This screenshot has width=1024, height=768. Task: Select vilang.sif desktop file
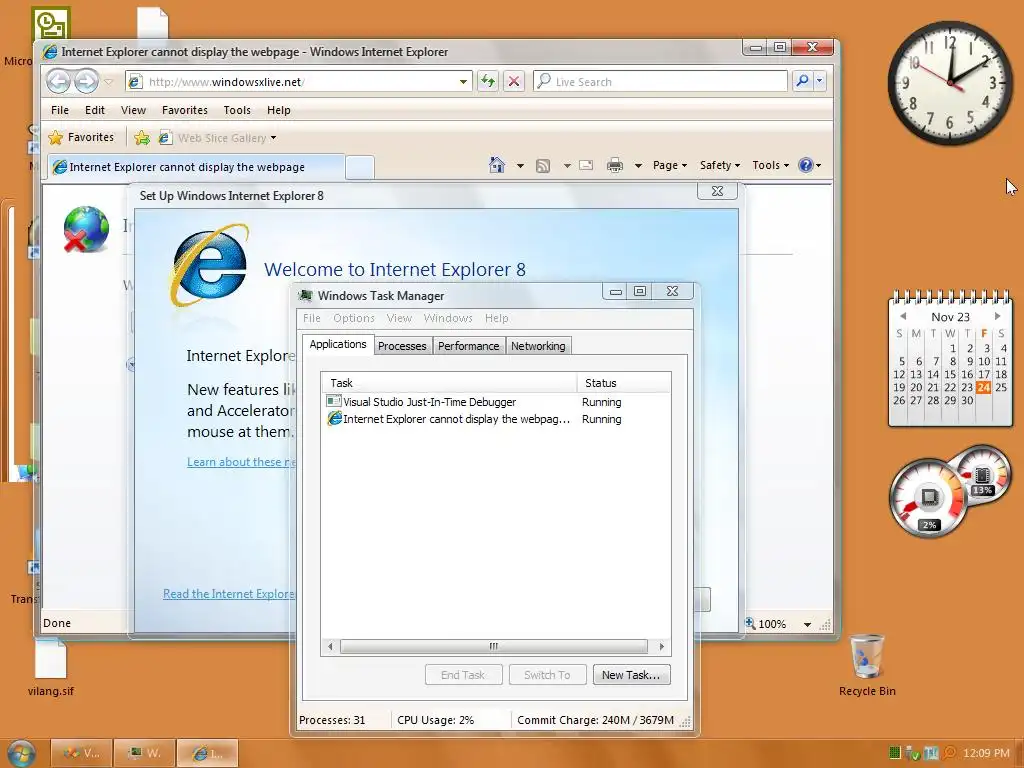tap(51, 667)
